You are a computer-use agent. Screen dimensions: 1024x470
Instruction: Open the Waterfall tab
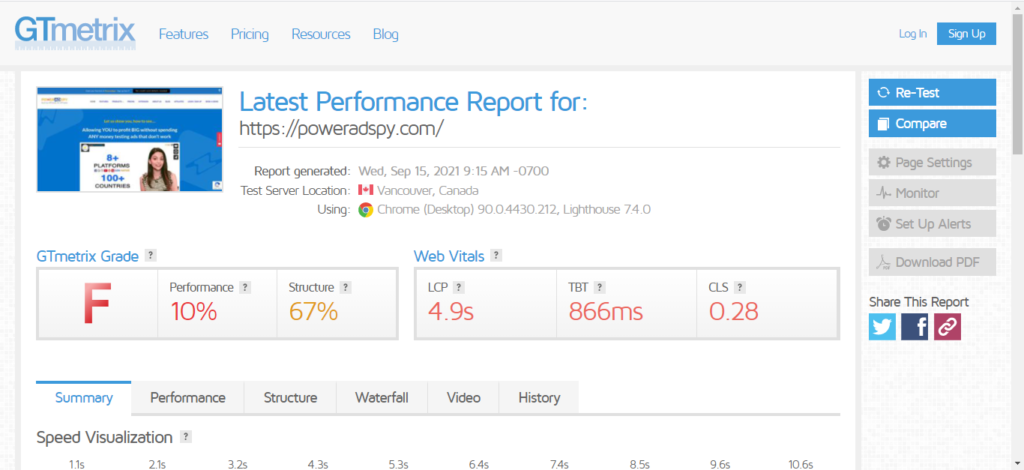(x=382, y=398)
